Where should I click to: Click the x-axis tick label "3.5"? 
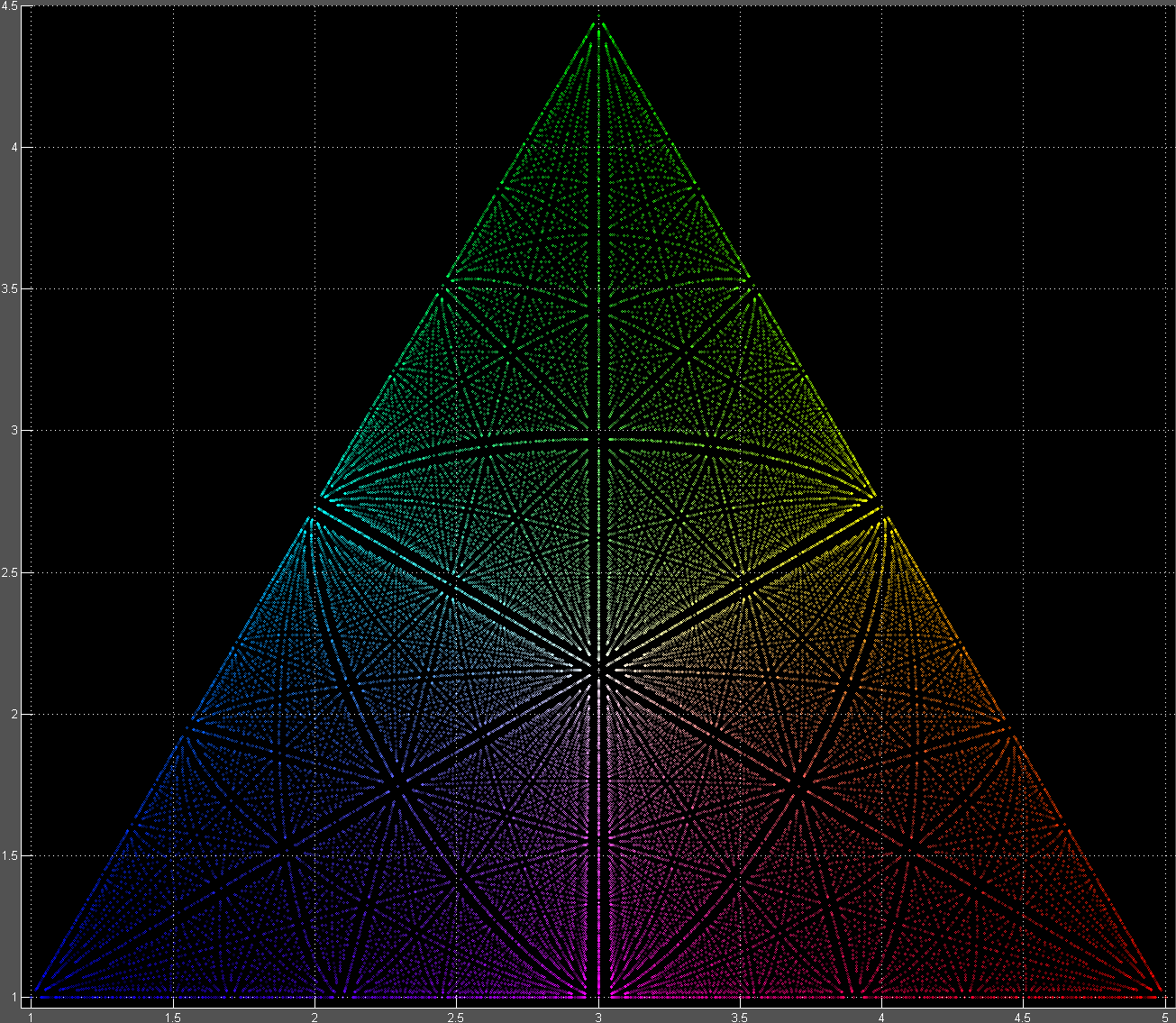pos(740,1016)
